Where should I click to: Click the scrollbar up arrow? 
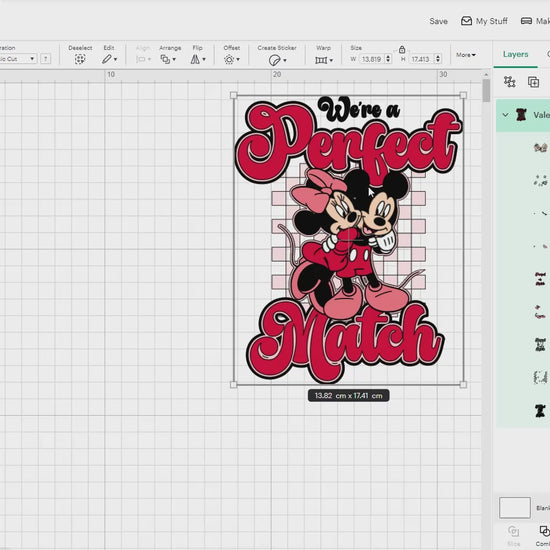point(486,74)
